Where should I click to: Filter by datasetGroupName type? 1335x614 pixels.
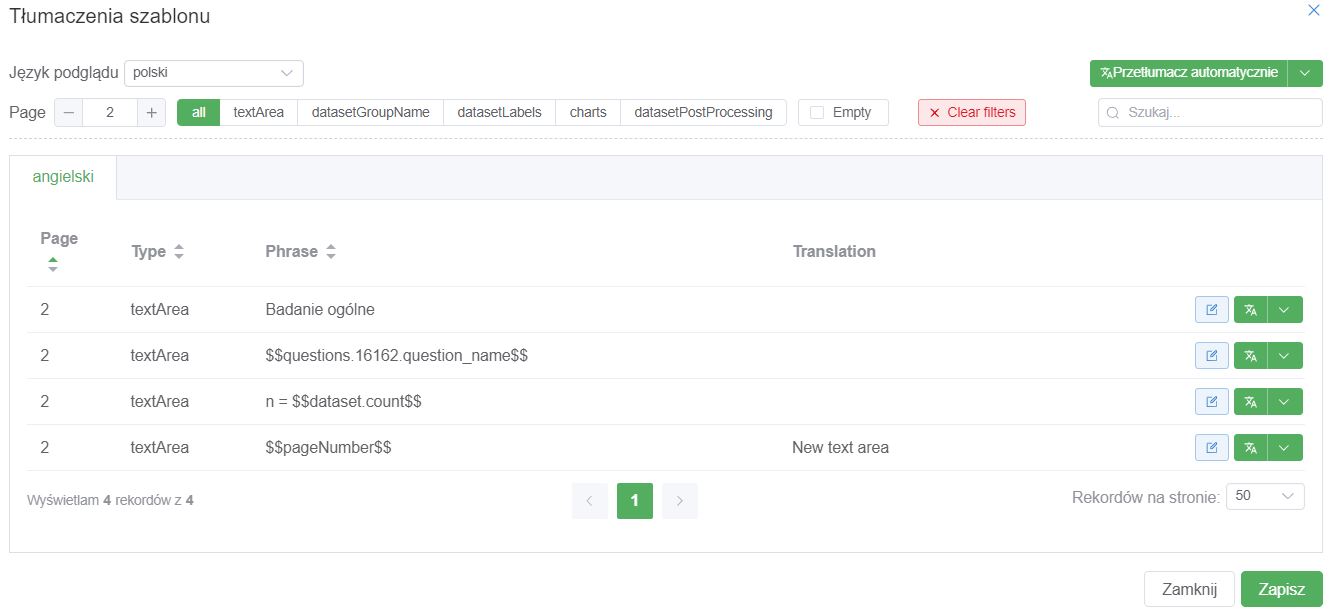(371, 112)
